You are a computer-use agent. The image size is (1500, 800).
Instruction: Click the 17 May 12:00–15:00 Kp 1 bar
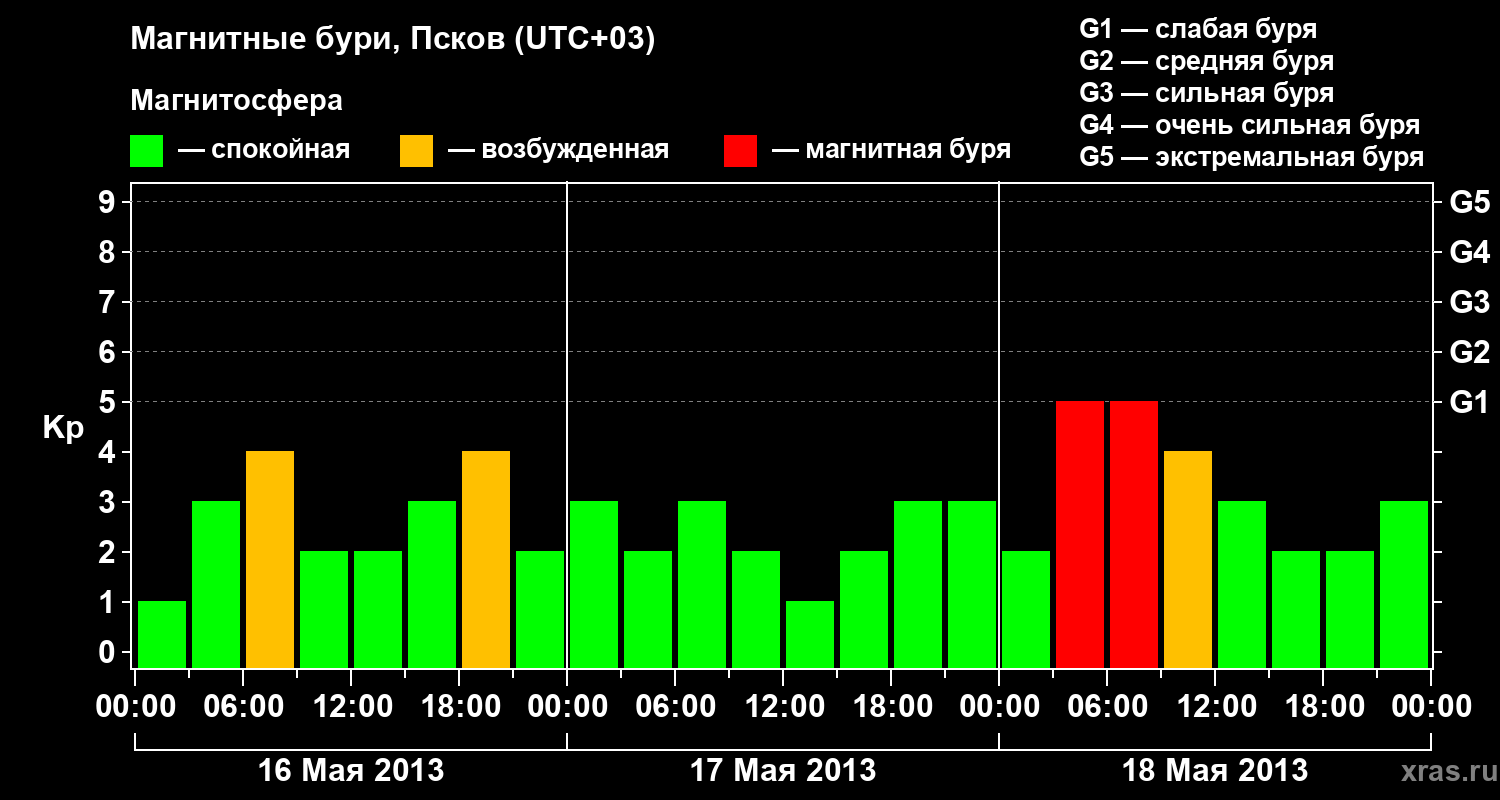click(x=810, y=634)
